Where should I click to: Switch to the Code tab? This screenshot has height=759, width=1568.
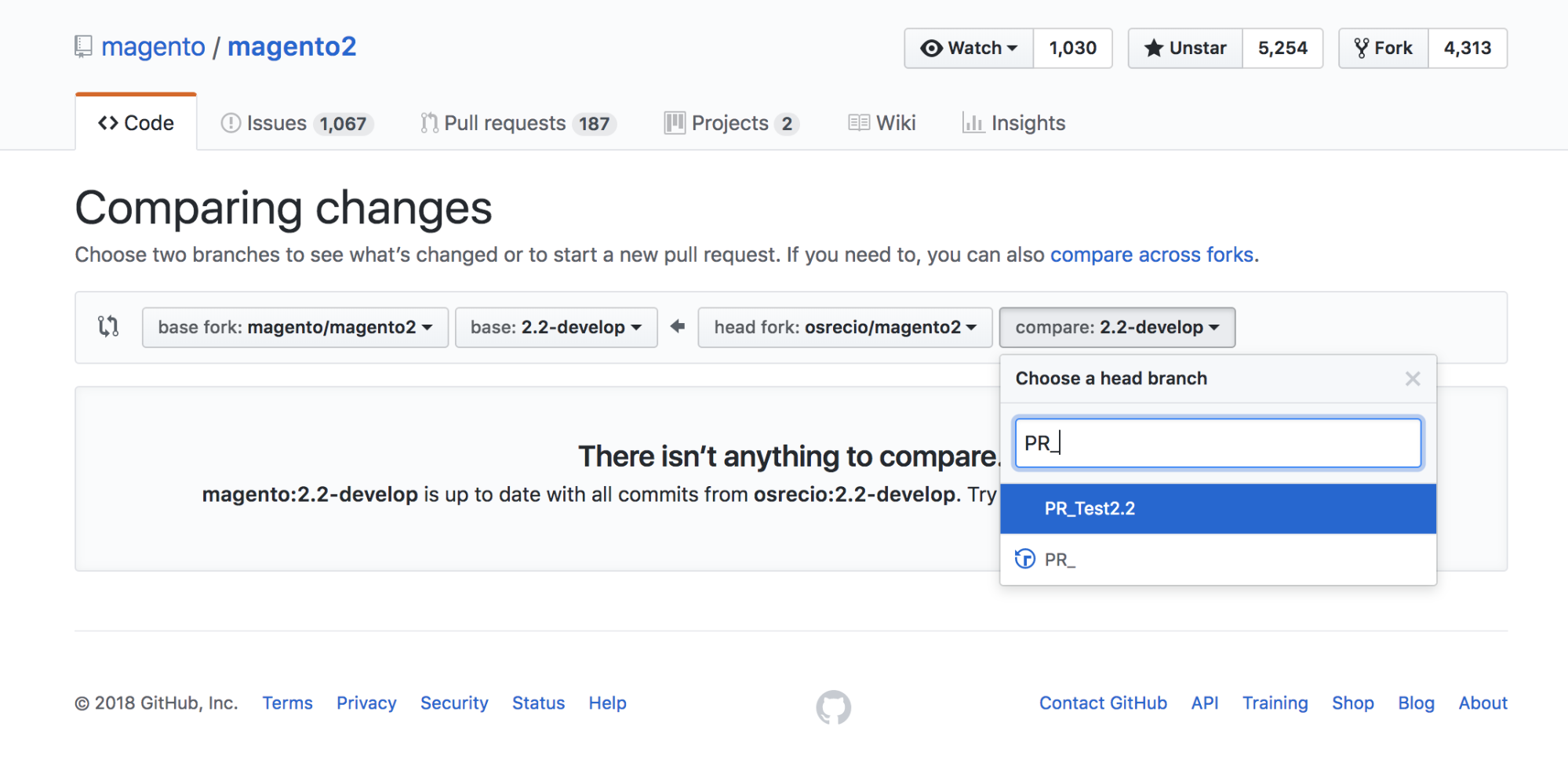136,123
